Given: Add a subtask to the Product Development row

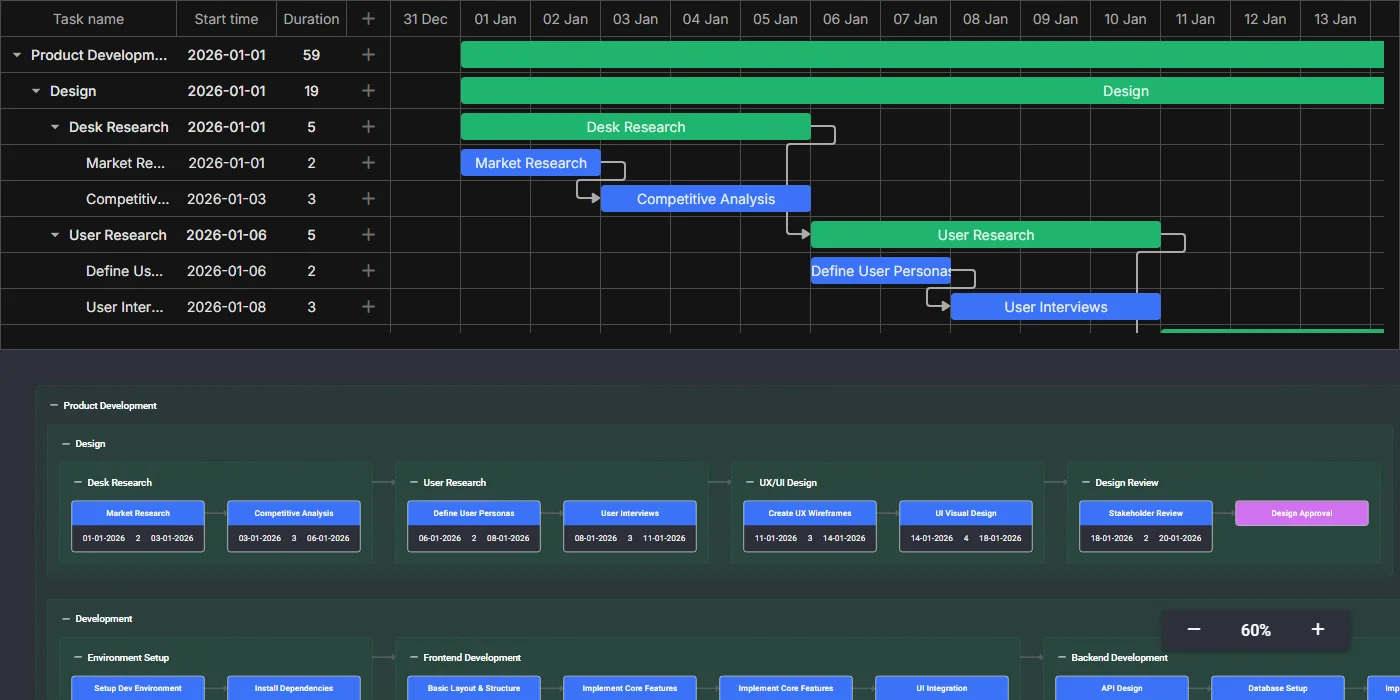Looking at the screenshot, I should 368,55.
